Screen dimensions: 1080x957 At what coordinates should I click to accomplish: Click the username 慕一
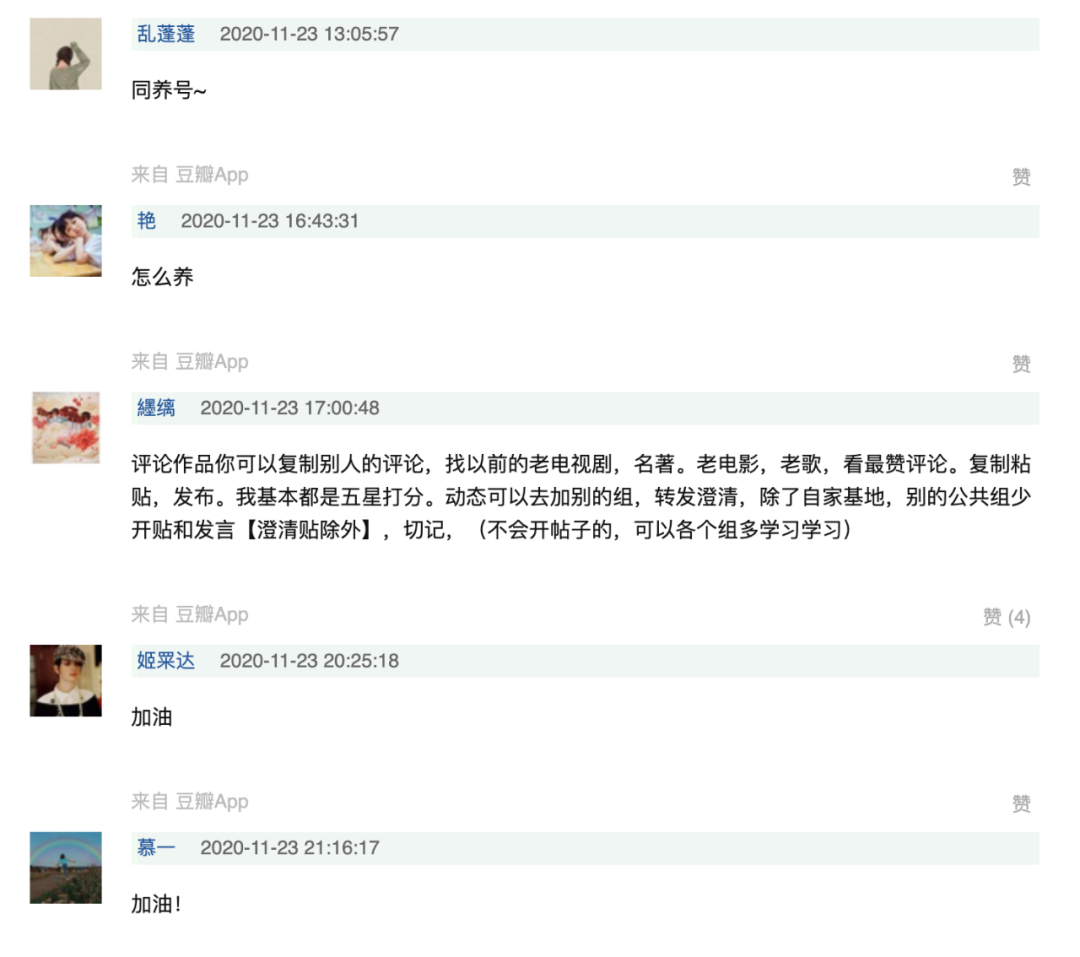[x=156, y=847]
